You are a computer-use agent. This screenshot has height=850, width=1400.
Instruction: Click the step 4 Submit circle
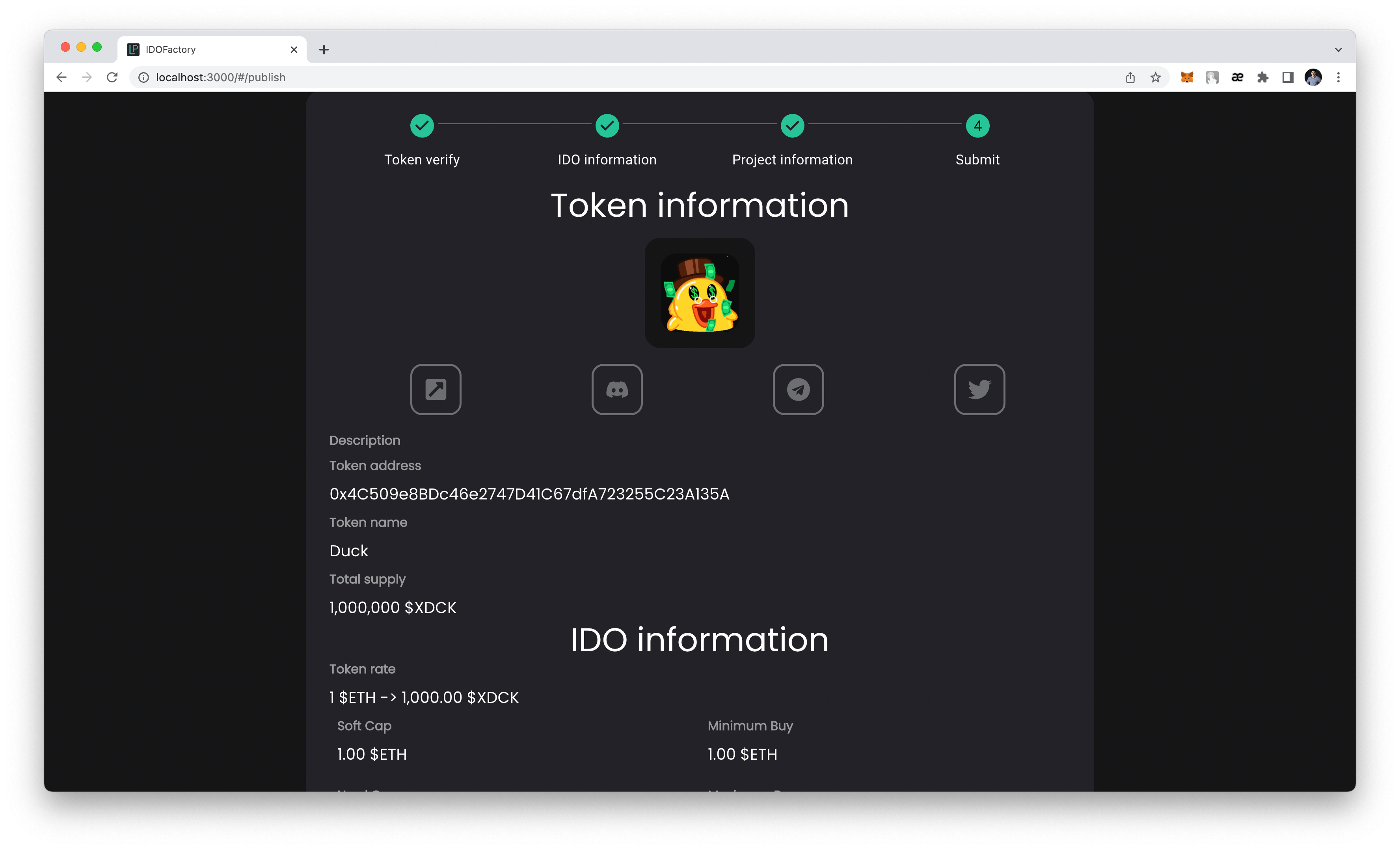point(978,125)
